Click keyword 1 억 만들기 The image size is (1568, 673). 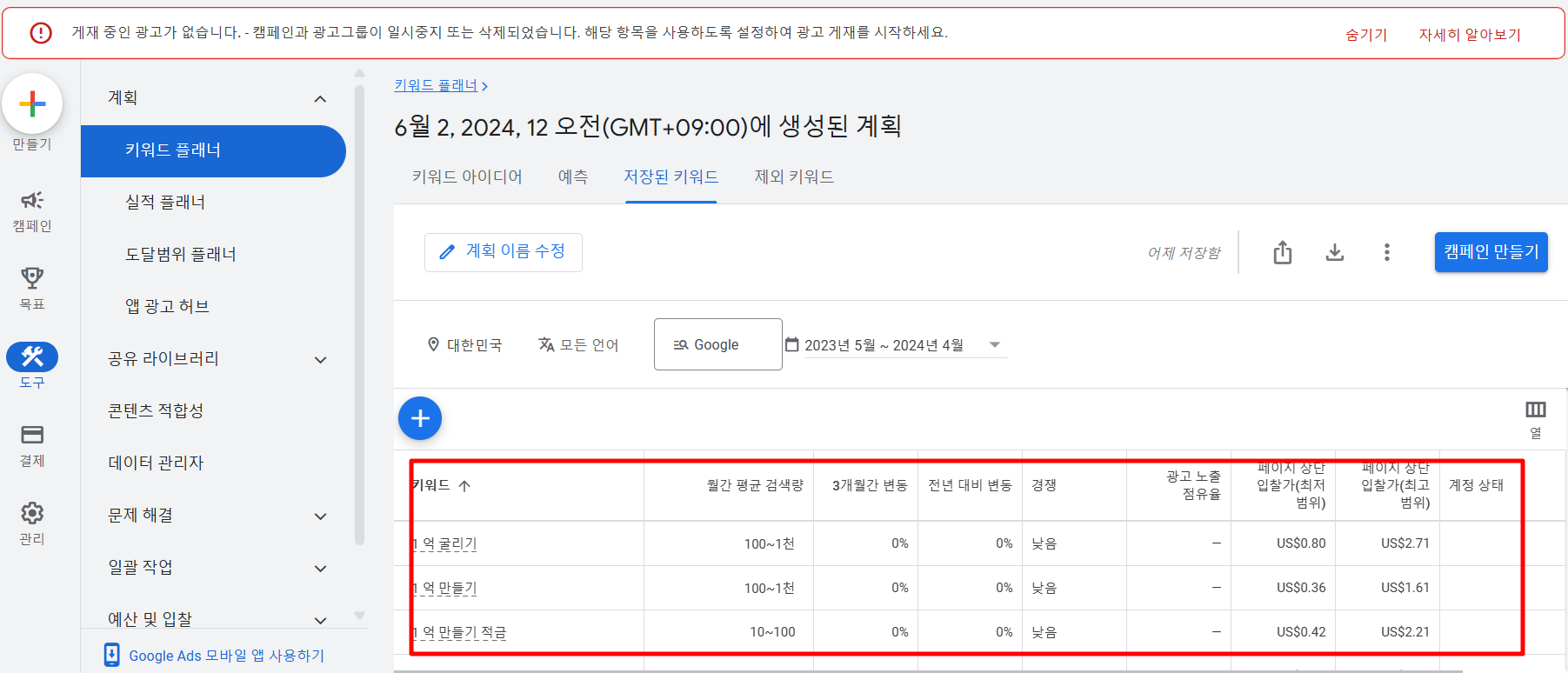tap(444, 588)
